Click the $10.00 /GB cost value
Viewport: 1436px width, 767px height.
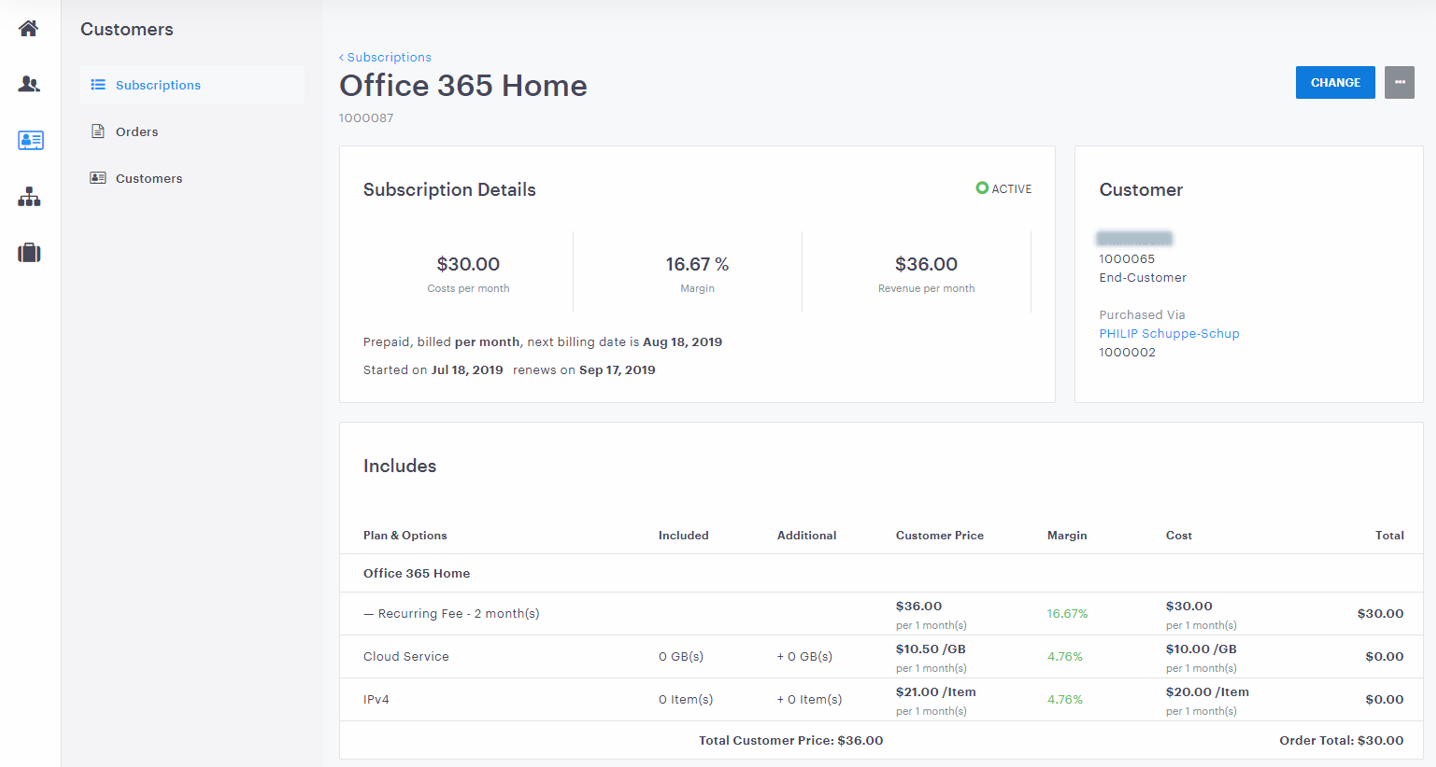click(x=1201, y=649)
